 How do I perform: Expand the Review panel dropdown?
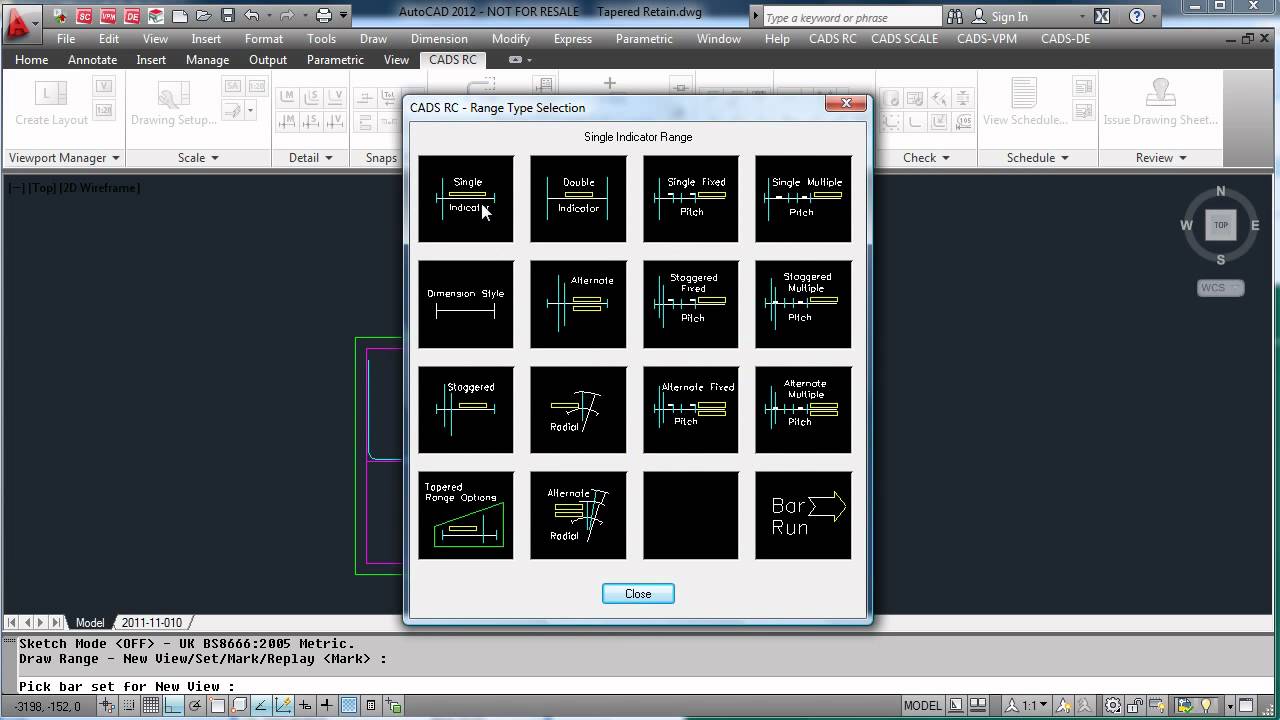click(x=1160, y=158)
